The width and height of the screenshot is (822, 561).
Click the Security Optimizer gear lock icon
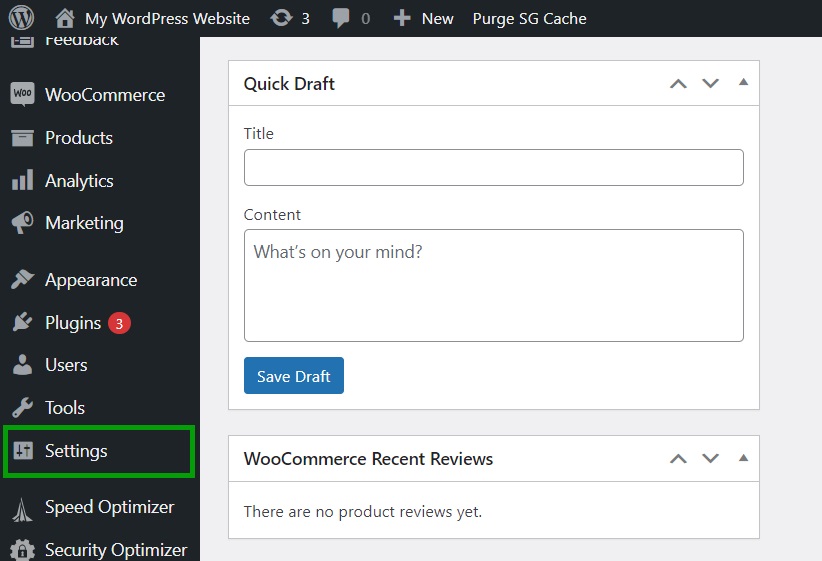tap(22, 549)
